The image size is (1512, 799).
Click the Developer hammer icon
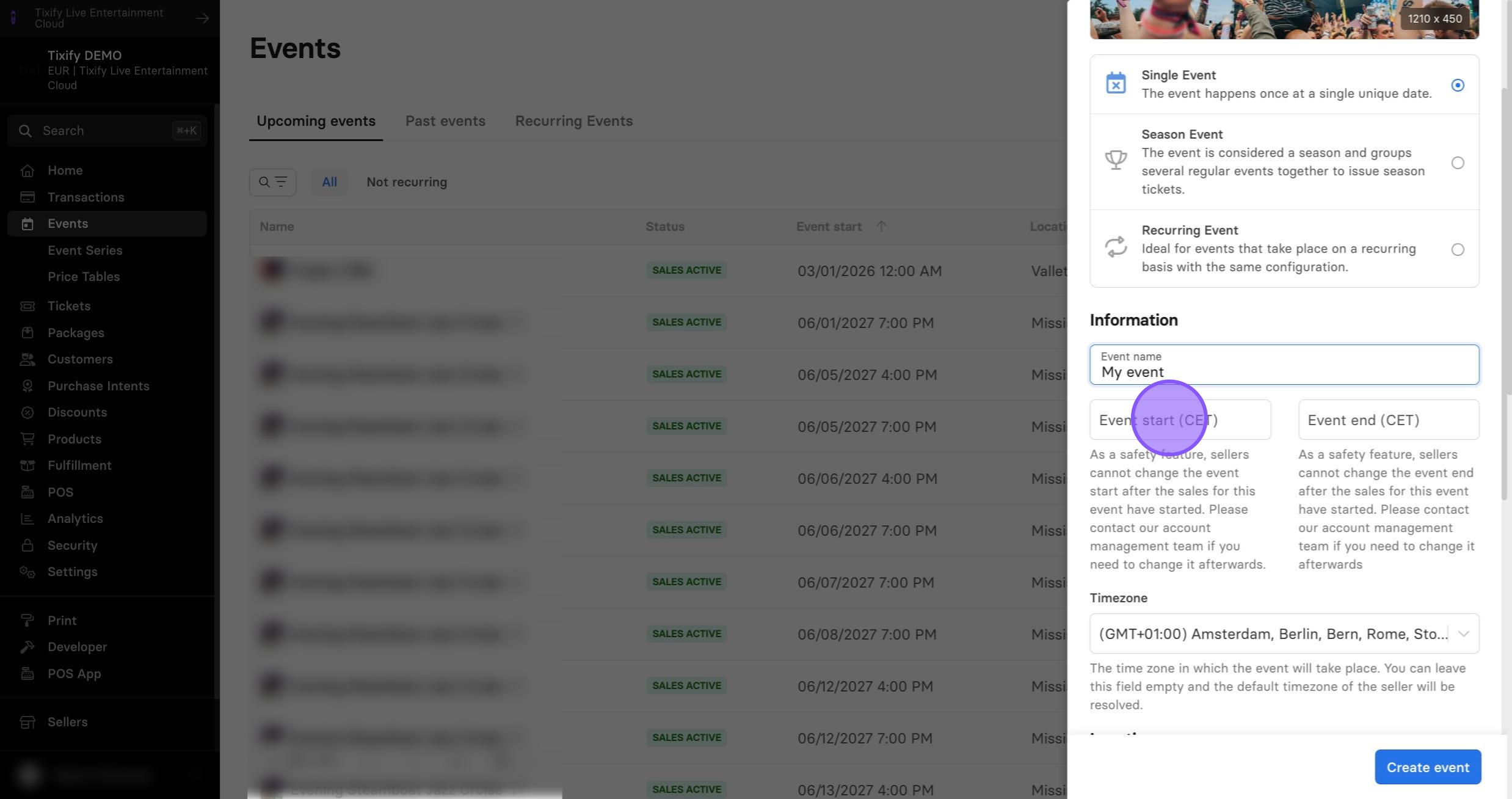(27, 647)
